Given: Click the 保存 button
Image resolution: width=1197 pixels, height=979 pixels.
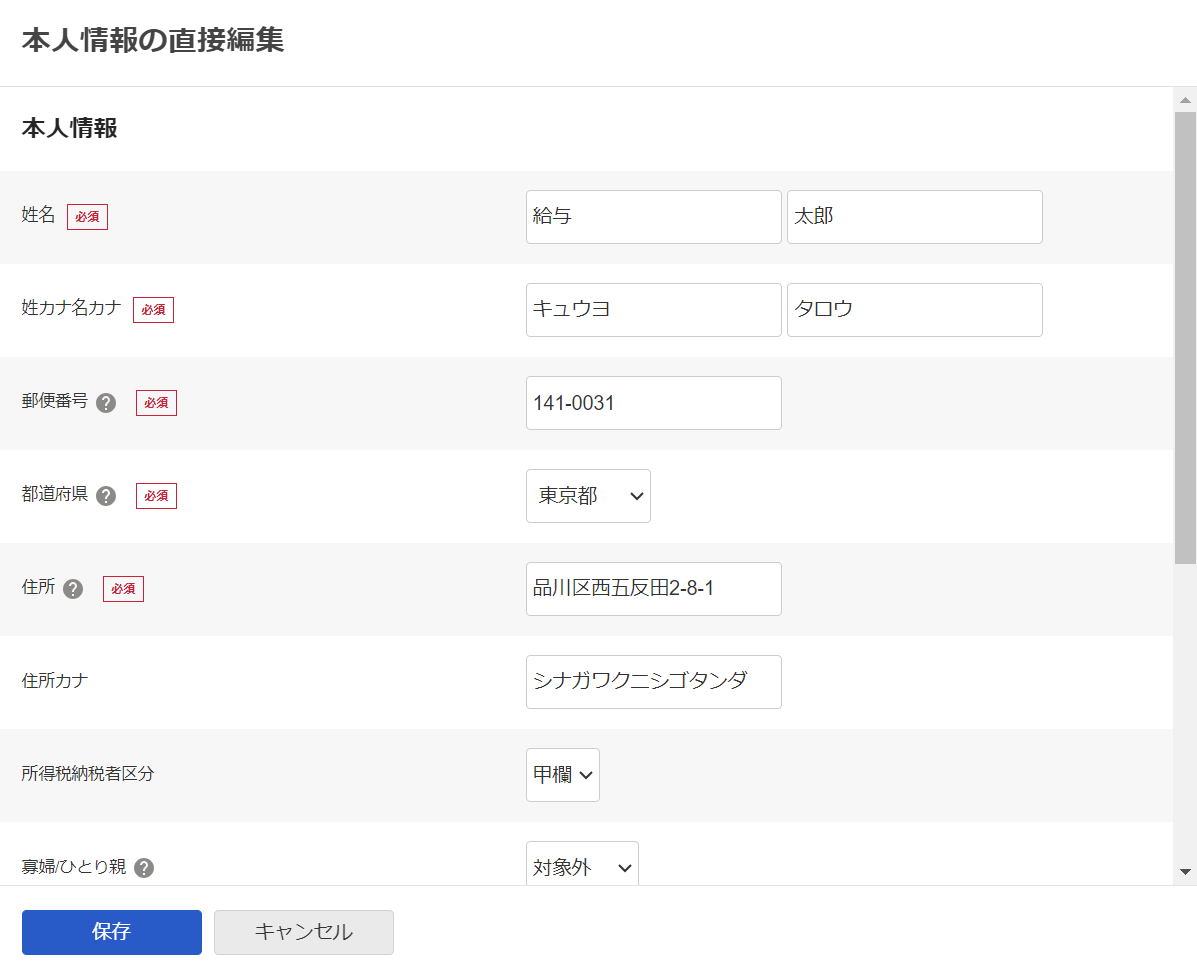Looking at the screenshot, I should (112, 932).
